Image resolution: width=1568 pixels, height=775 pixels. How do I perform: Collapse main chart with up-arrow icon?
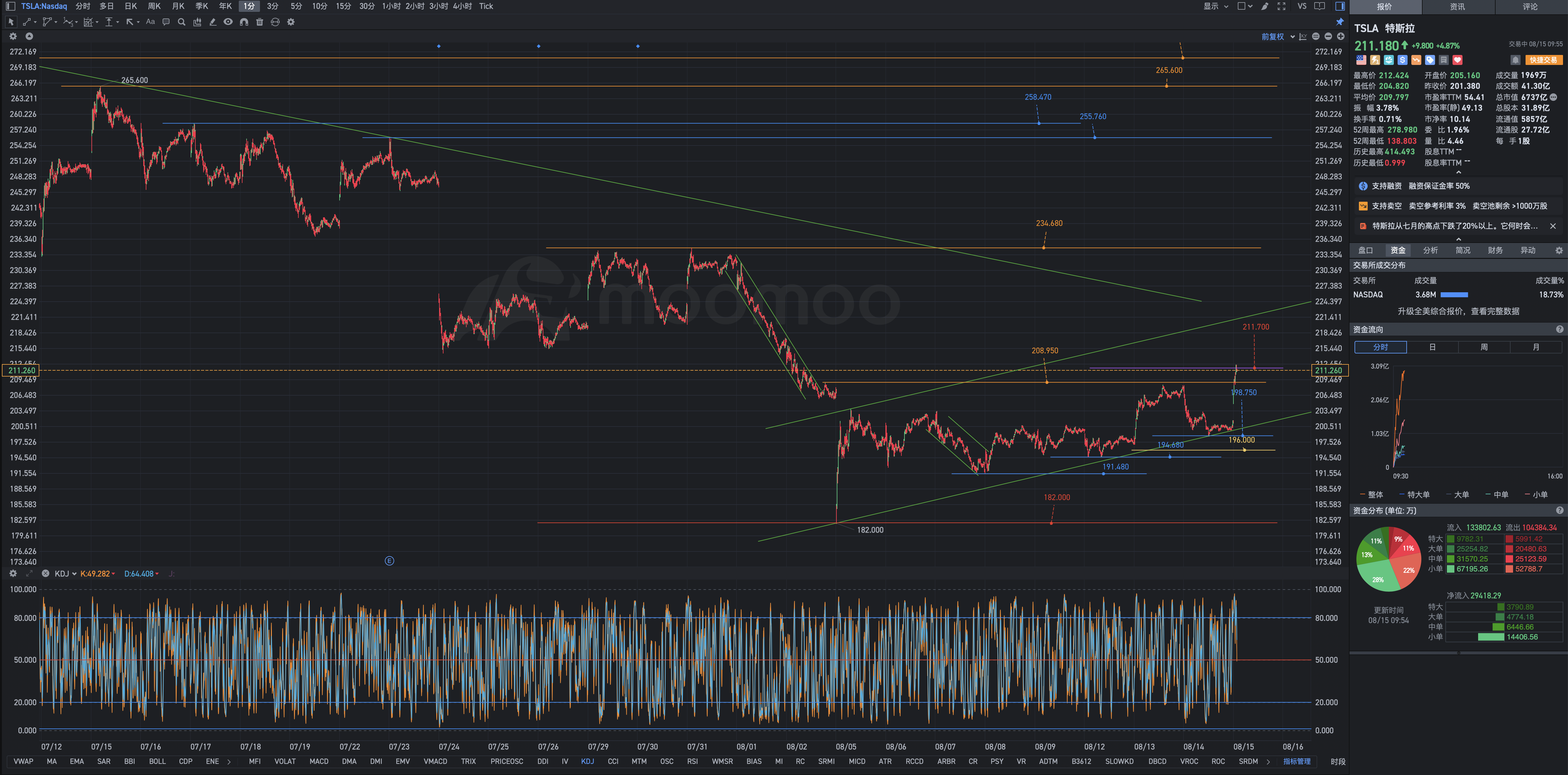[x=29, y=37]
